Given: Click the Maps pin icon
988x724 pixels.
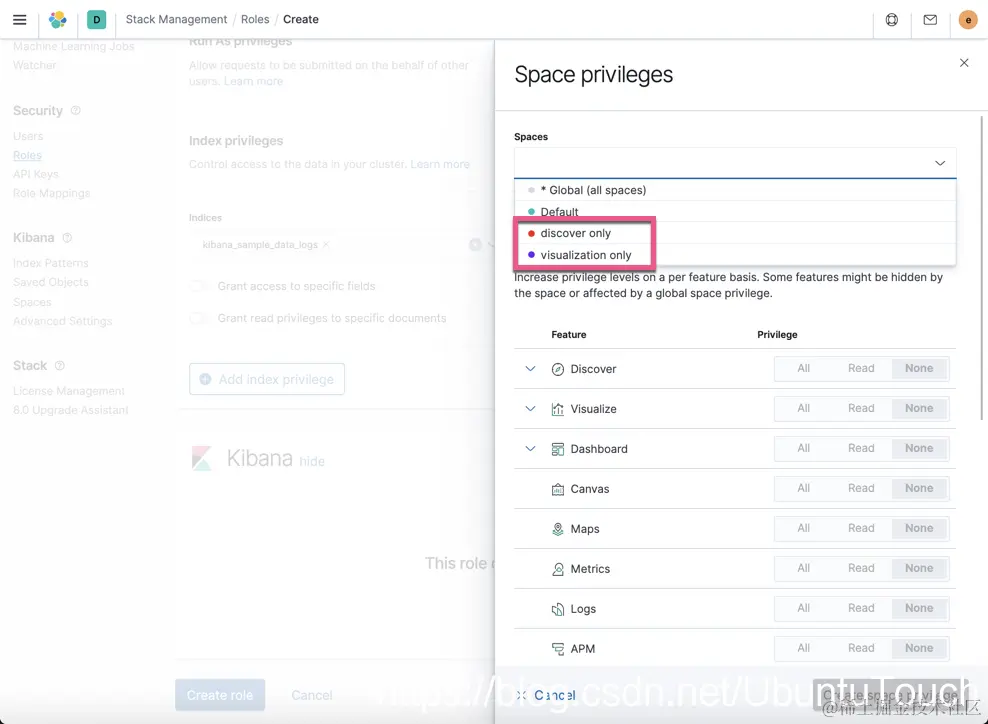Looking at the screenshot, I should 558,529.
